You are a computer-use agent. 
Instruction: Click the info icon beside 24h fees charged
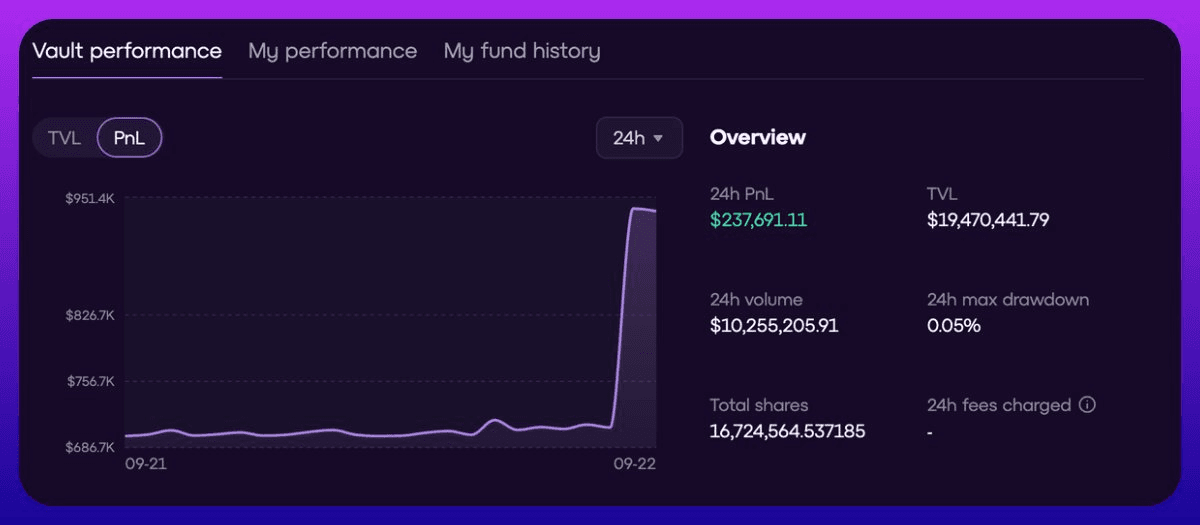pos(1087,405)
